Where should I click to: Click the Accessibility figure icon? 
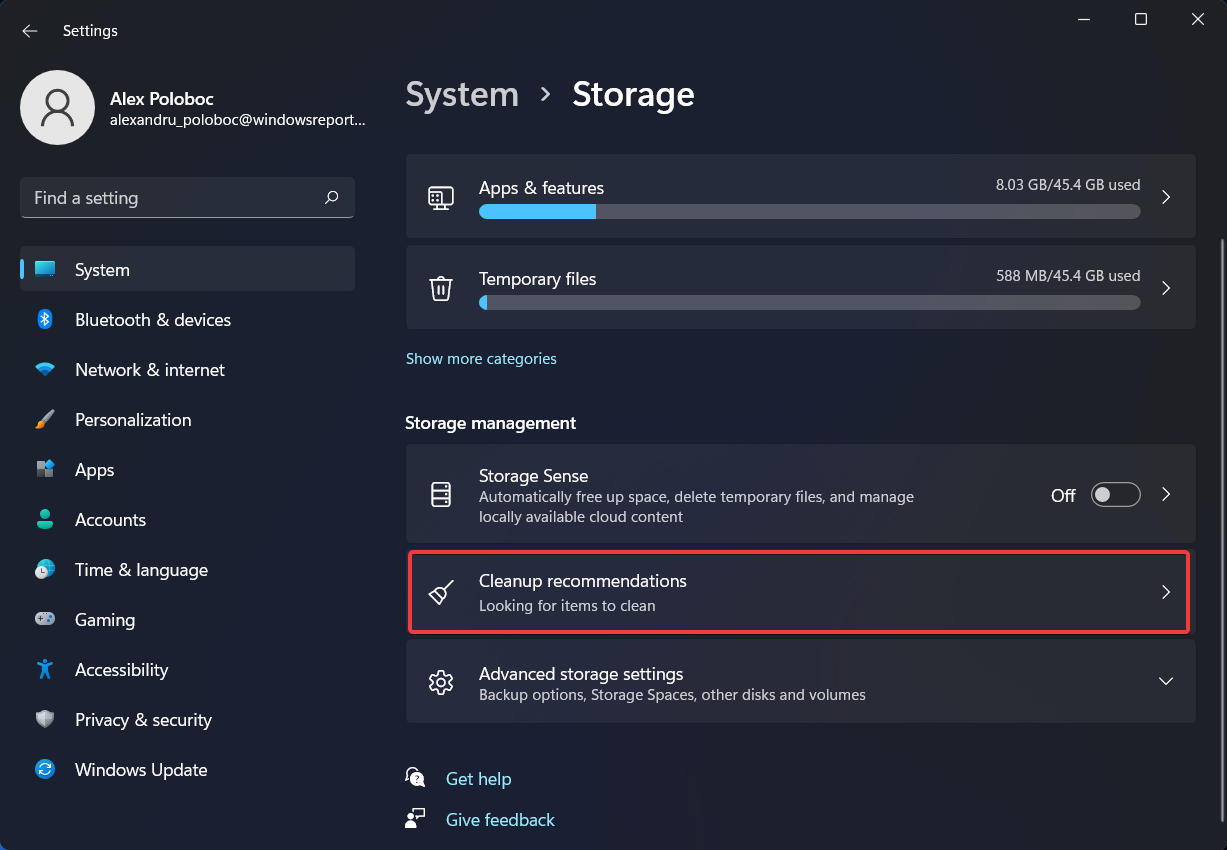(x=45, y=670)
